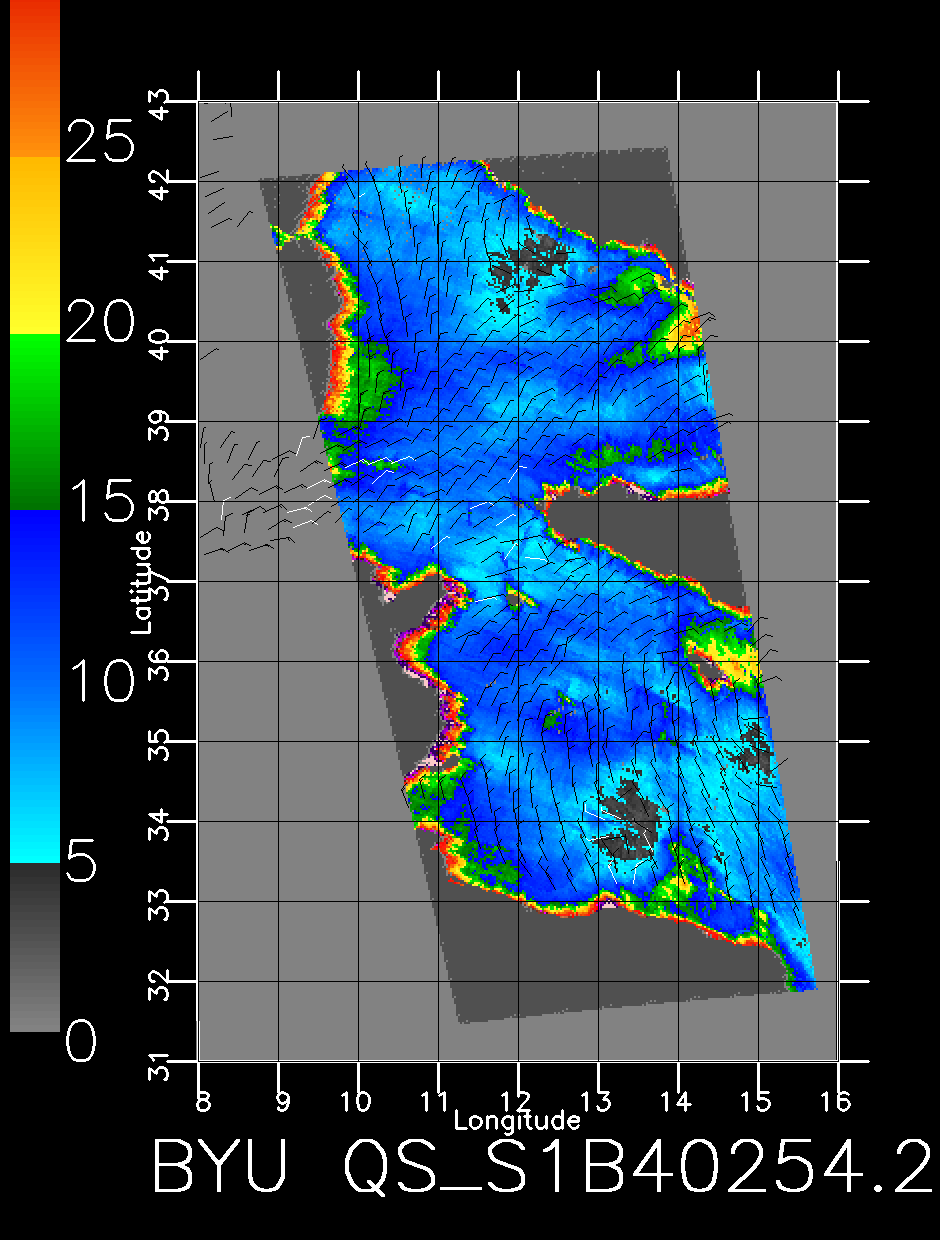This screenshot has height=1240, width=940.
Task: Click latitude tick label 33
Action: click(x=160, y=905)
